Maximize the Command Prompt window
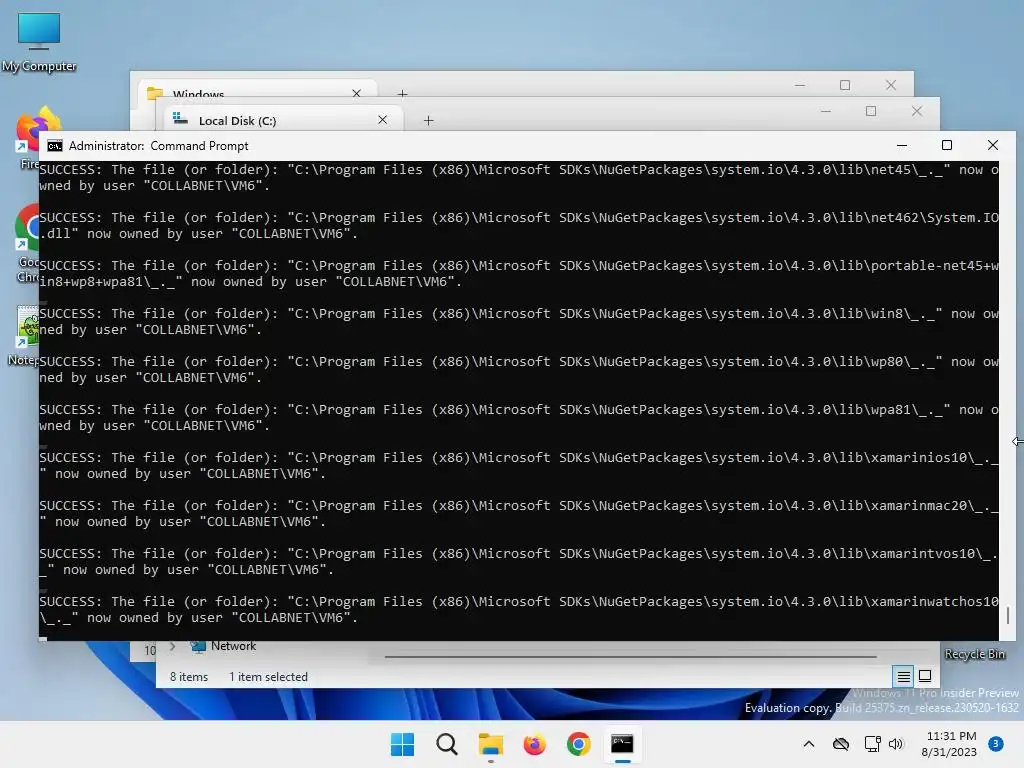This screenshot has height=768, width=1024. tap(947, 146)
